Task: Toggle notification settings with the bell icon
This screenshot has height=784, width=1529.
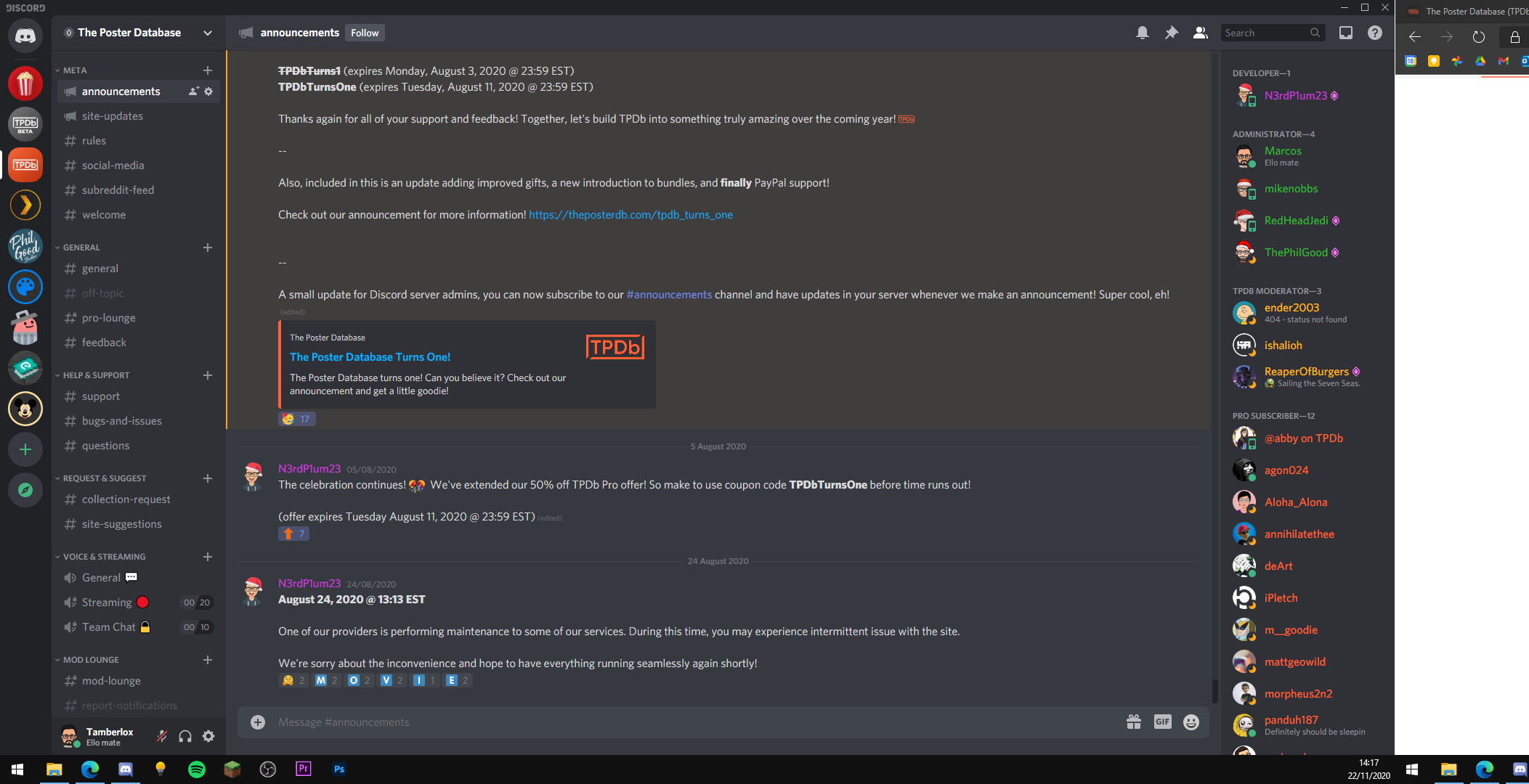Action: coord(1143,33)
